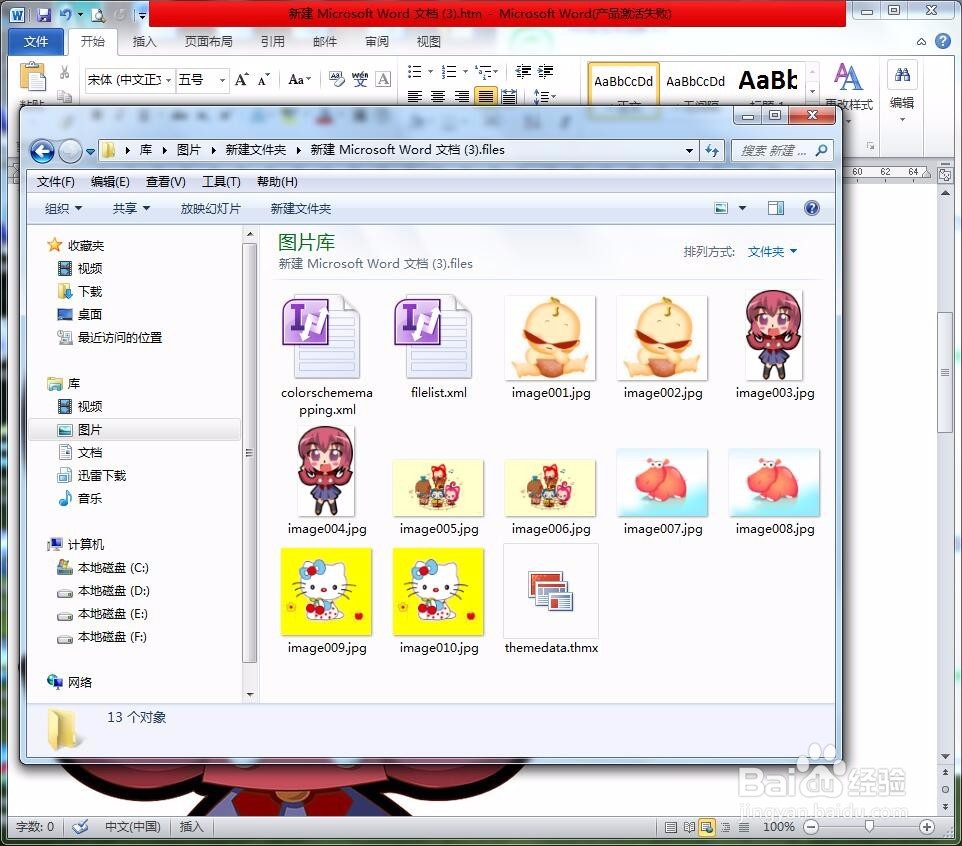The image size is (962, 846).
Task: Click 新建文件夹 button in Explorer toolbar
Action: 301,209
